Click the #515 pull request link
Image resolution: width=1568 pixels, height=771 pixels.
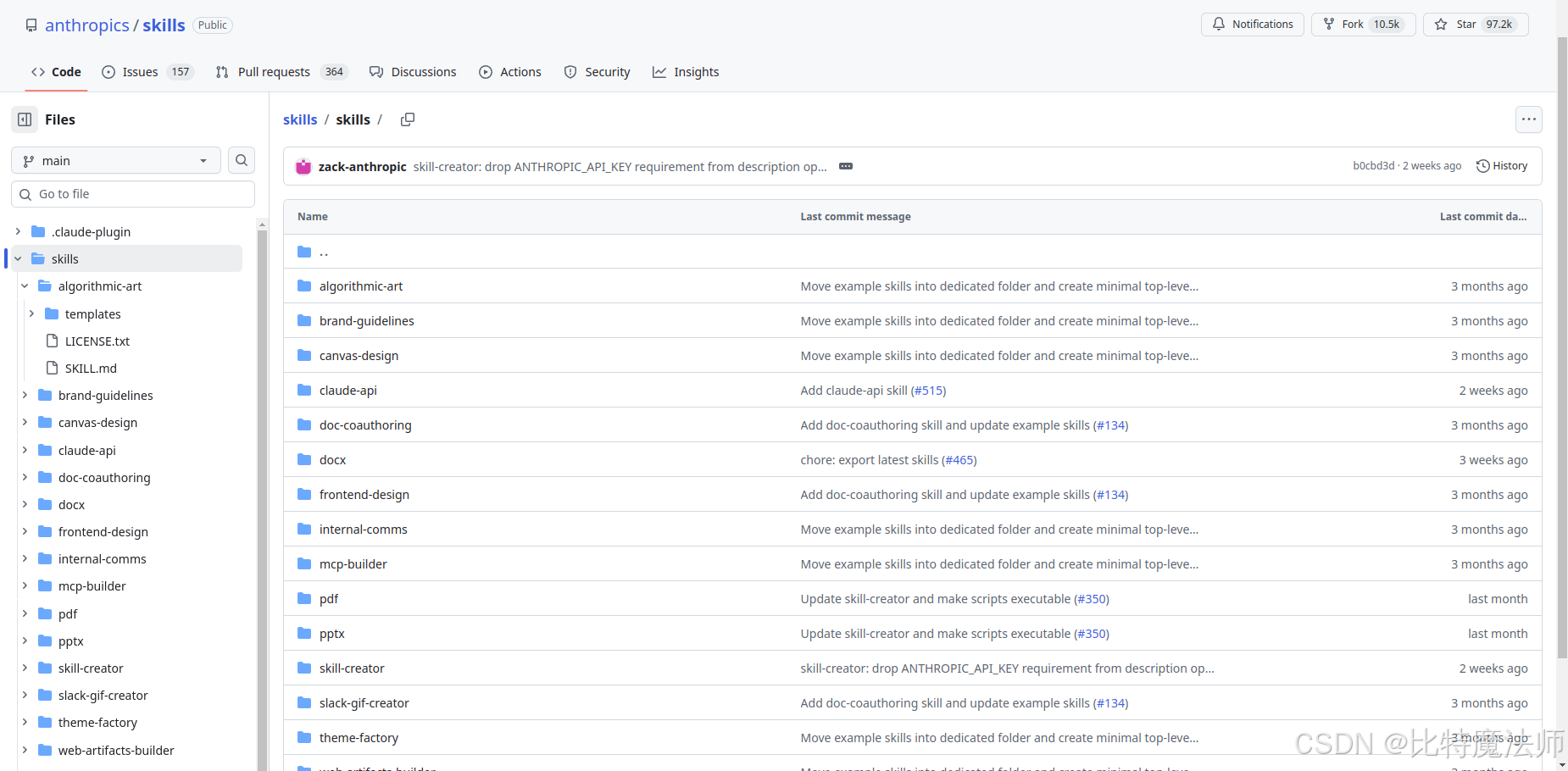point(928,391)
